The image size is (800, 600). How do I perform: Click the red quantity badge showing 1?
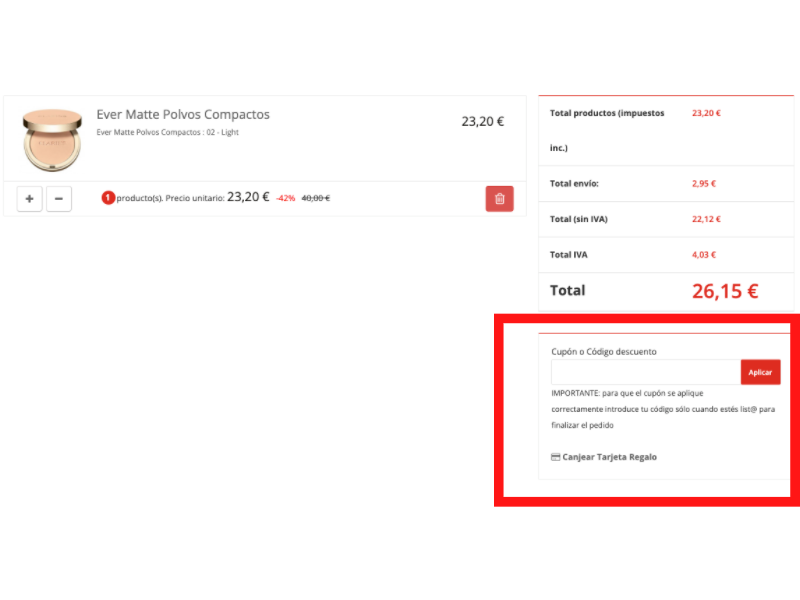108,197
